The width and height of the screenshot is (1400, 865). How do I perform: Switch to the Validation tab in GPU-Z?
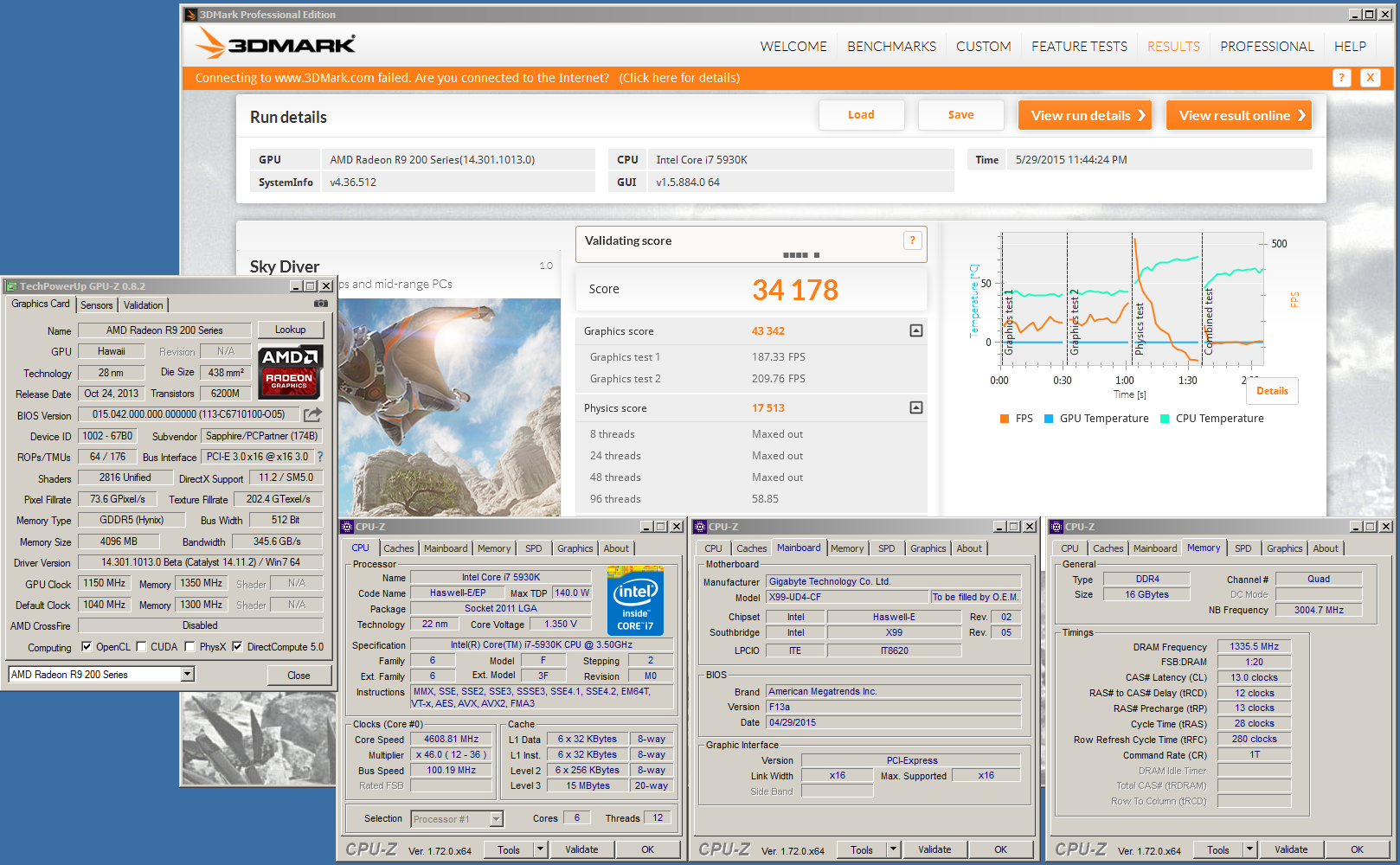(x=143, y=305)
